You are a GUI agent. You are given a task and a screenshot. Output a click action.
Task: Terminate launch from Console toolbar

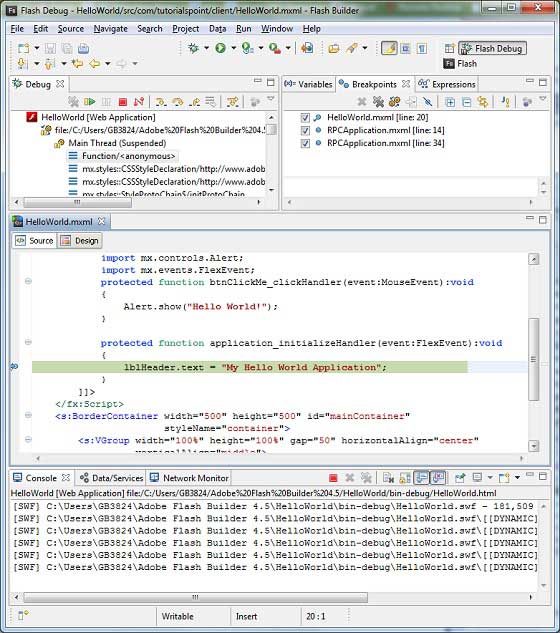(x=333, y=478)
